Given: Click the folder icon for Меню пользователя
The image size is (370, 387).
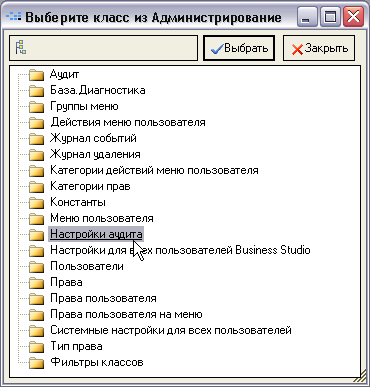Looking at the screenshot, I should 36,219.
